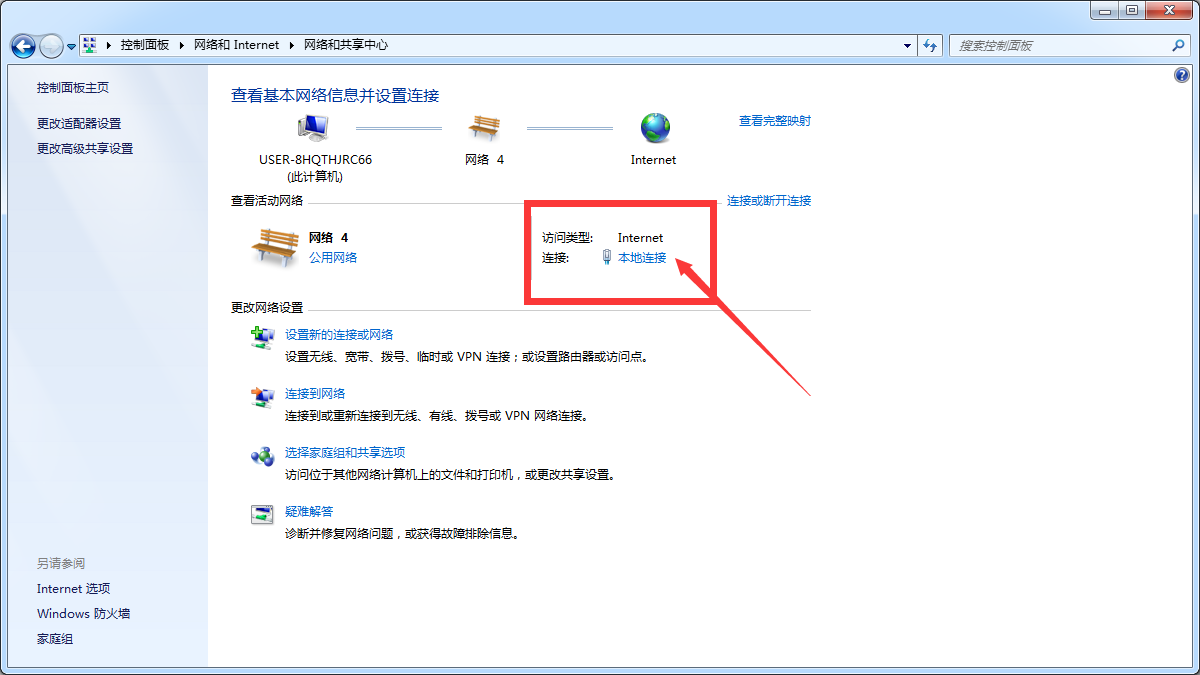The image size is (1200, 675).
Task: Open the recent pages dropdown arrow
Action: click(71, 47)
